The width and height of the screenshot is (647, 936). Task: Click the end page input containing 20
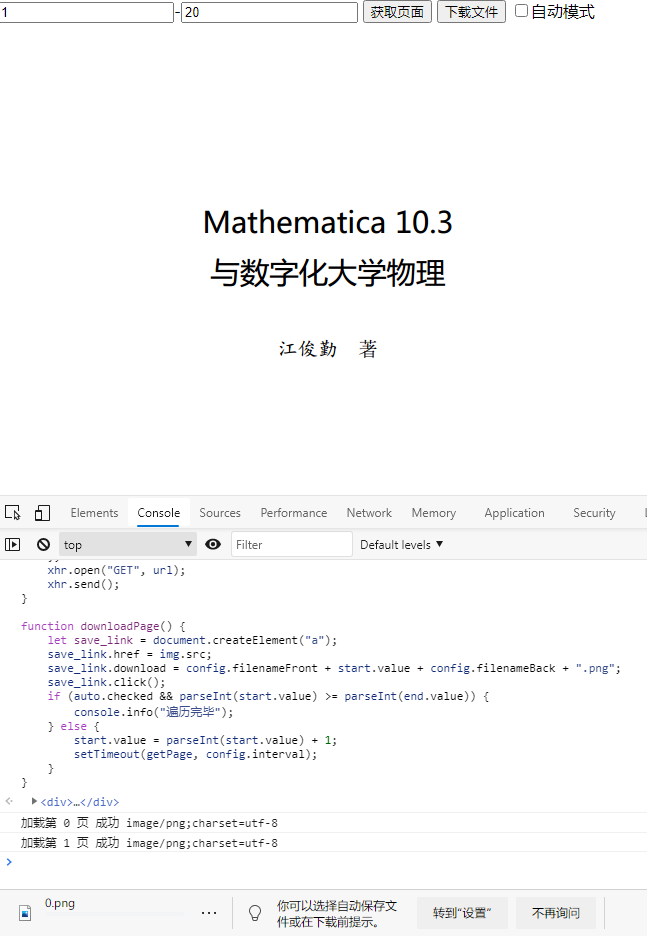269,12
